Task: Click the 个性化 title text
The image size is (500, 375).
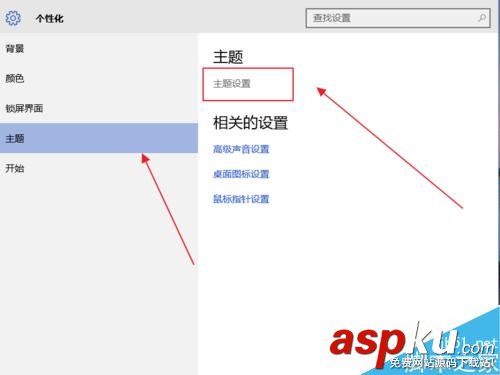Action: [50, 18]
